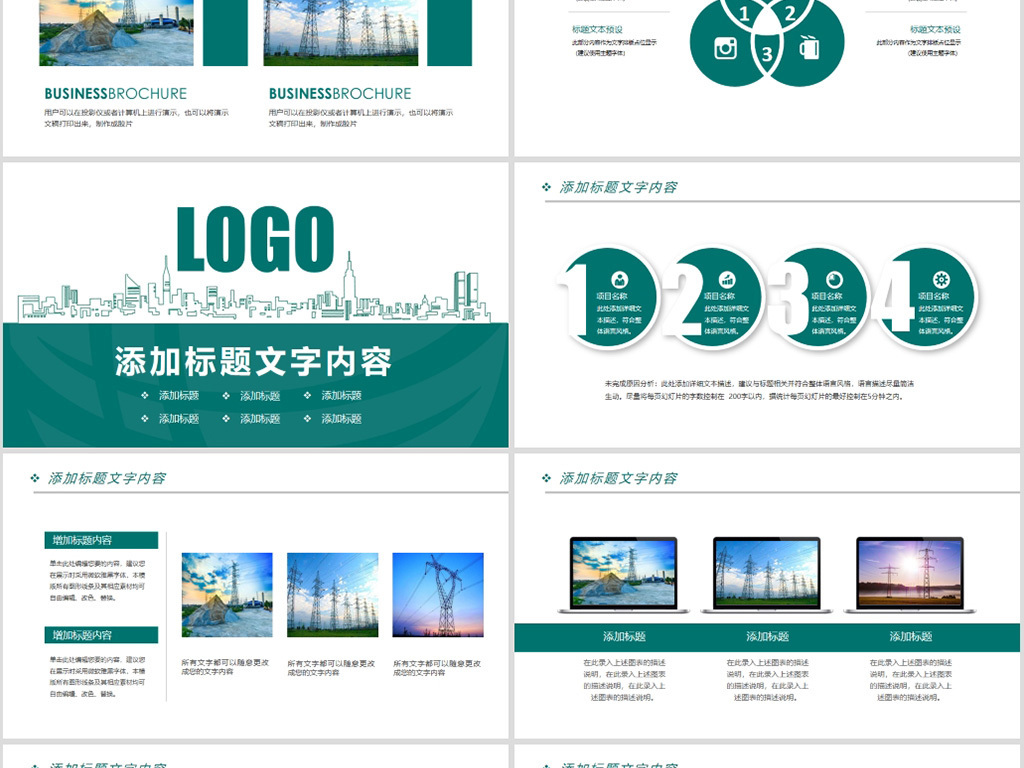1024x768 pixels.
Task: Click the white title 添加标题文字内容 on the green banner
Action: point(253,361)
